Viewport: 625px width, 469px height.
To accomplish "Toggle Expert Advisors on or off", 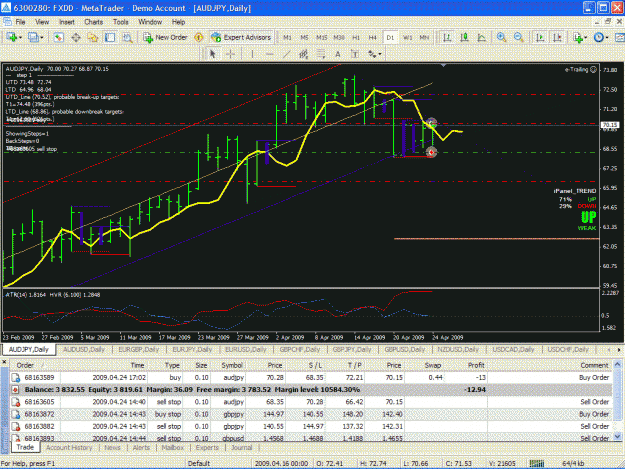I will 241,37.
